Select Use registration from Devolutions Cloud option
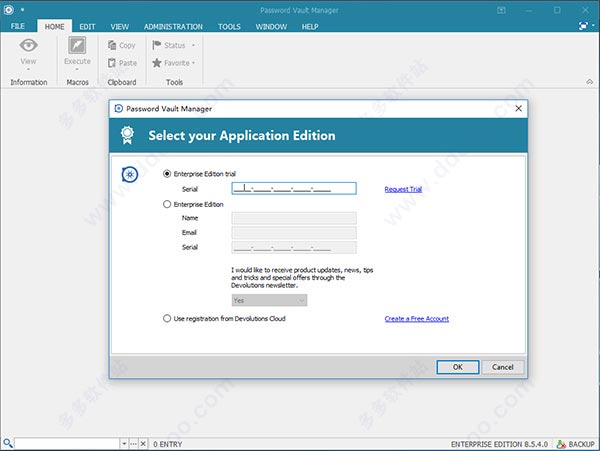 click(x=167, y=318)
